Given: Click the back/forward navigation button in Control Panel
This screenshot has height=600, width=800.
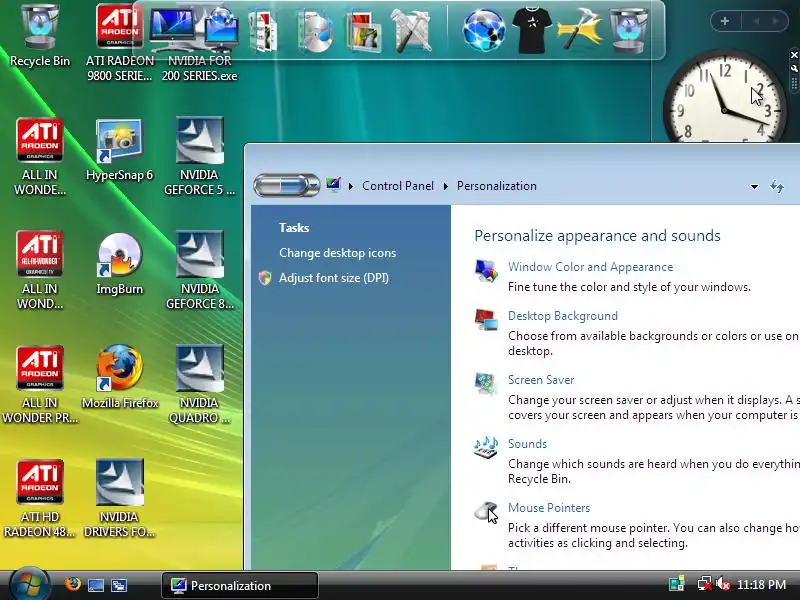Looking at the screenshot, I should 287,185.
